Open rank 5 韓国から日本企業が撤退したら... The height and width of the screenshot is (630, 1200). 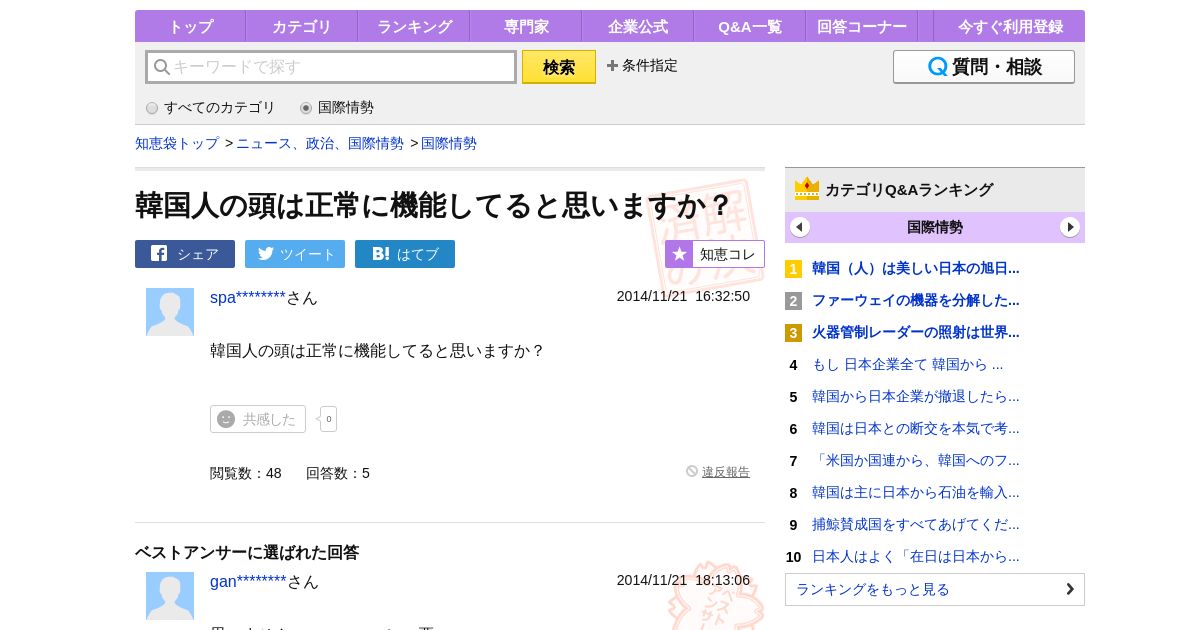(915, 396)
